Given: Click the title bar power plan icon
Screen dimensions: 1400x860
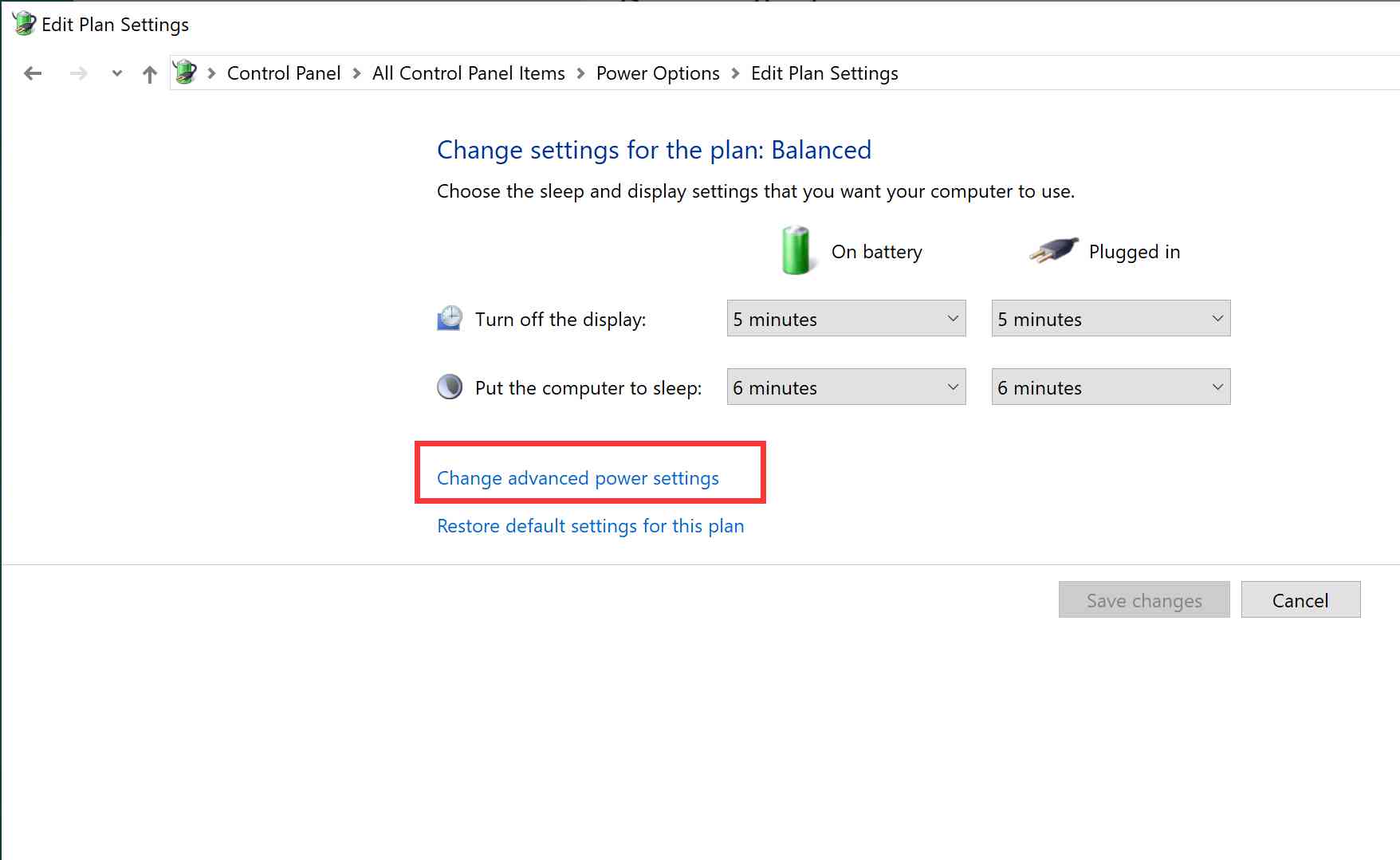Looking at the screenshot, I should point(24,23).
